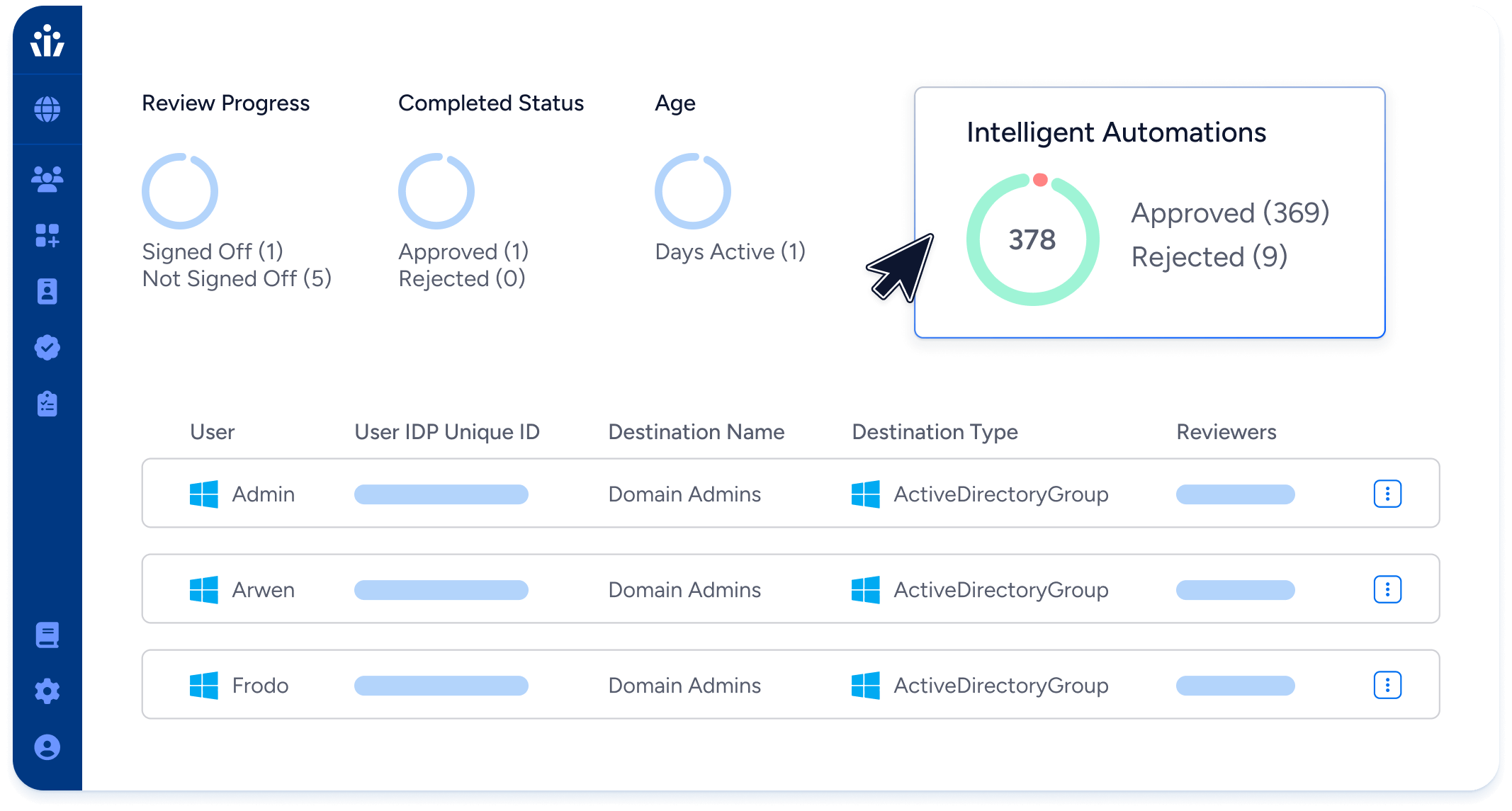Click the Completed Status ring chart
Image resolution: width=1512 pixels, height=811 pixels.
click(x=436, y=191)
